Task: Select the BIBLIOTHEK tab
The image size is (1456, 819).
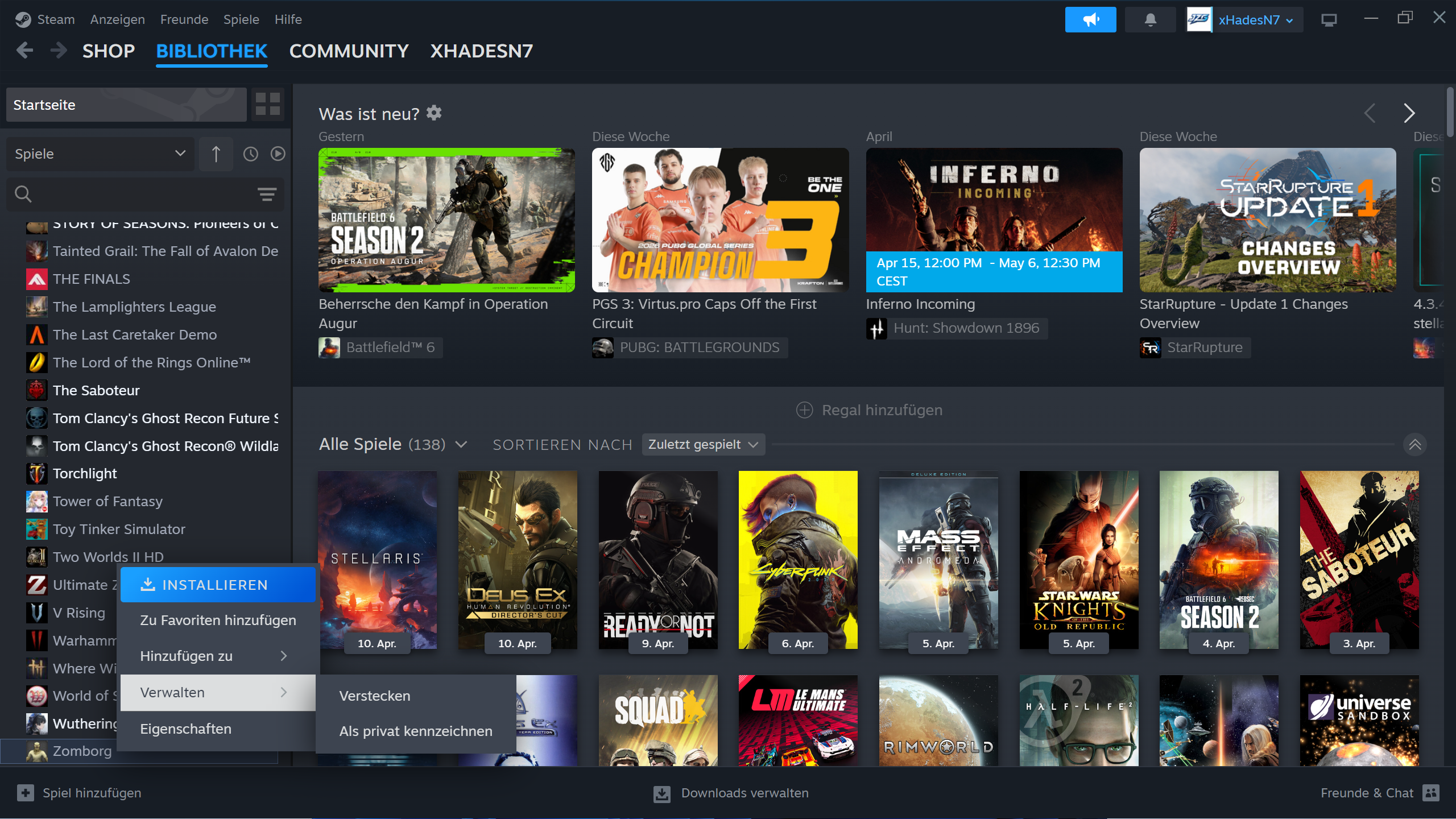Action: click(x=212, y=51)
